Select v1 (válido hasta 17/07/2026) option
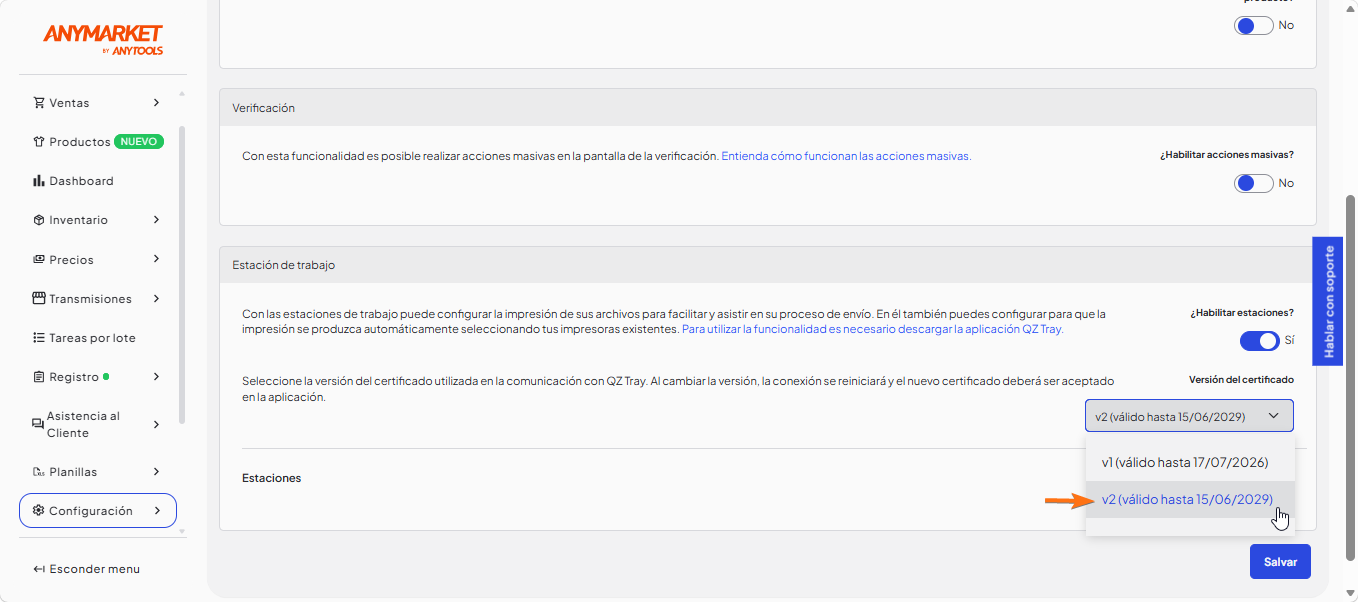The image size is (1358, 602). [x=1190, y=462]
